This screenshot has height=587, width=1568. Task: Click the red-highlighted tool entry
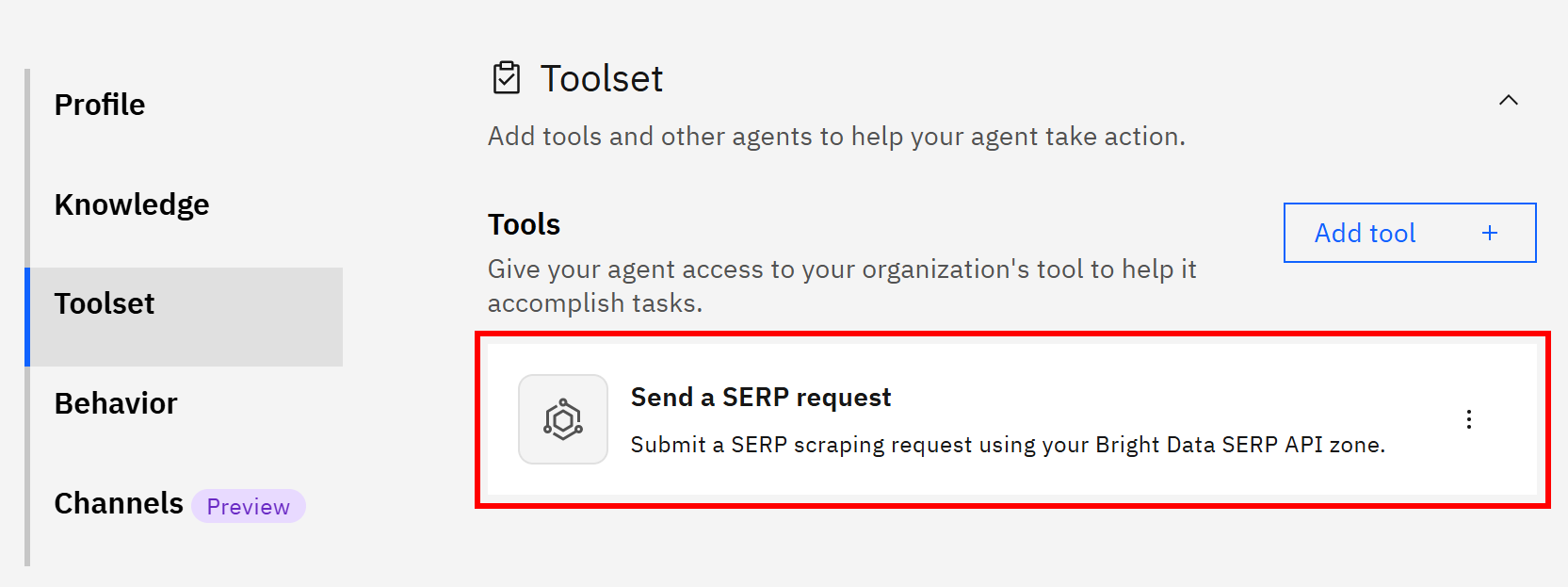[942, 419]
